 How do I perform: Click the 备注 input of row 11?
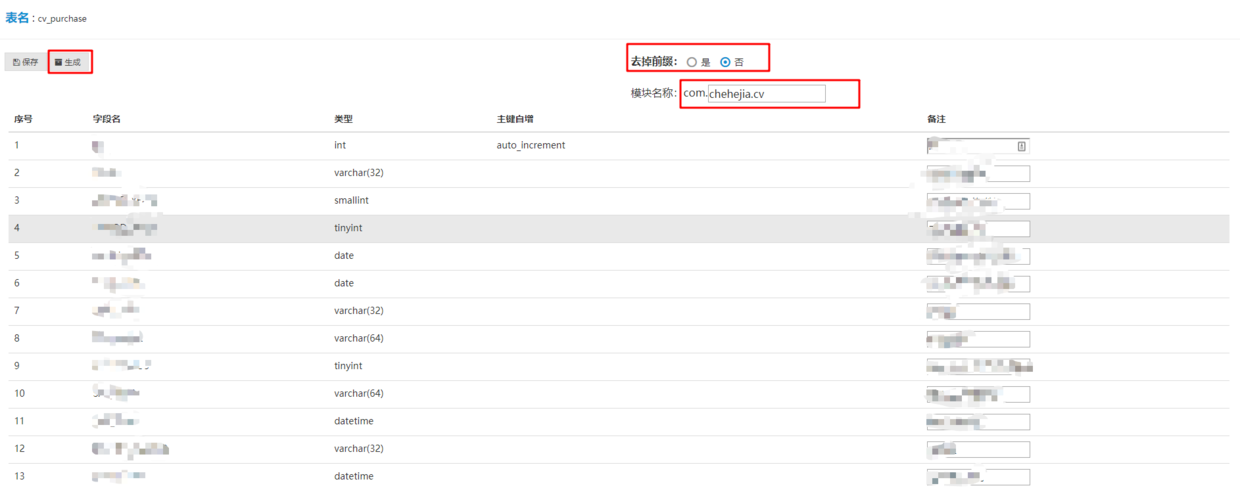pyautogui.click(x=978, y=422)
